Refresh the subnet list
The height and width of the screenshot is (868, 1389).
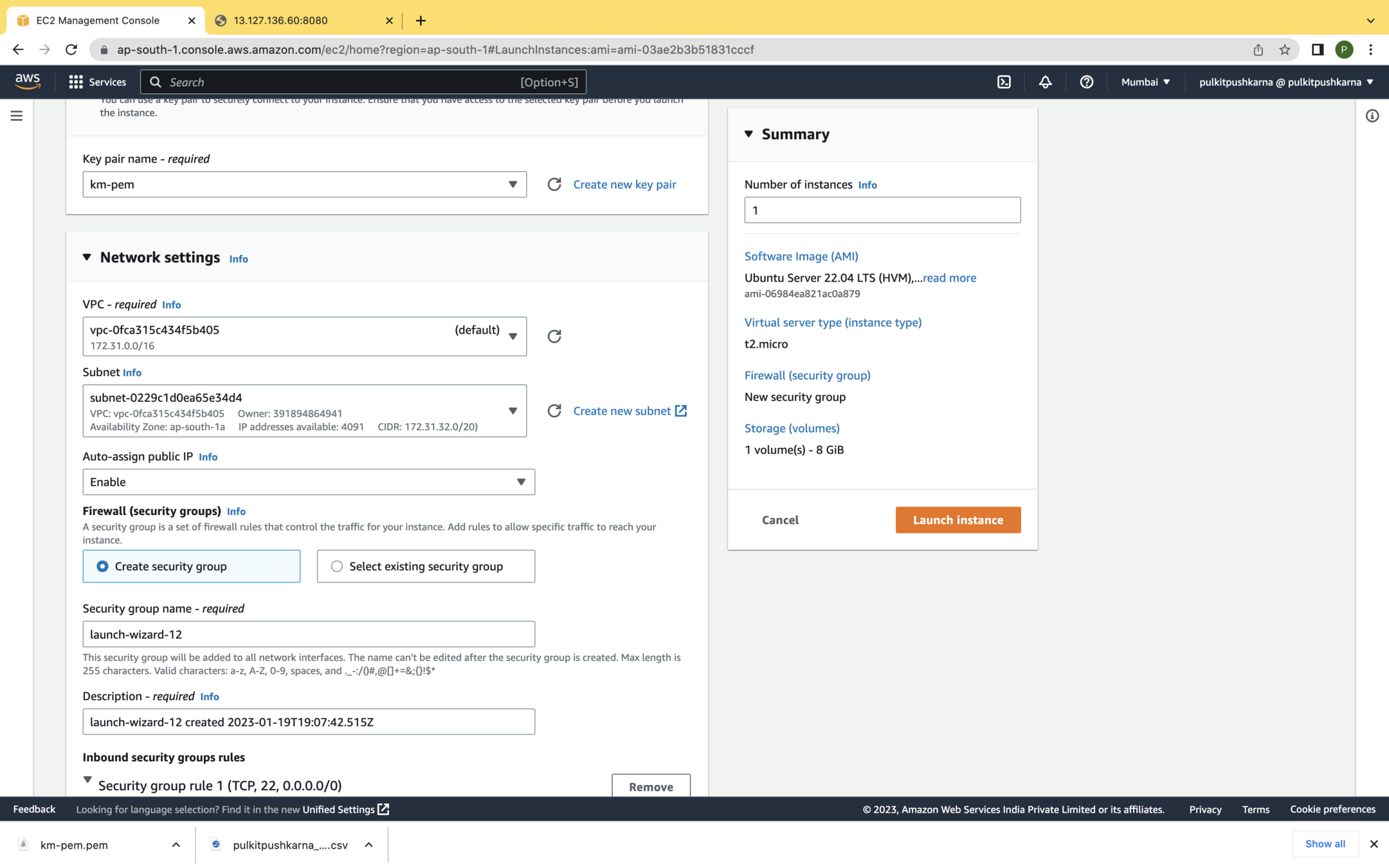pyautogui.click(x=554, y=411)
